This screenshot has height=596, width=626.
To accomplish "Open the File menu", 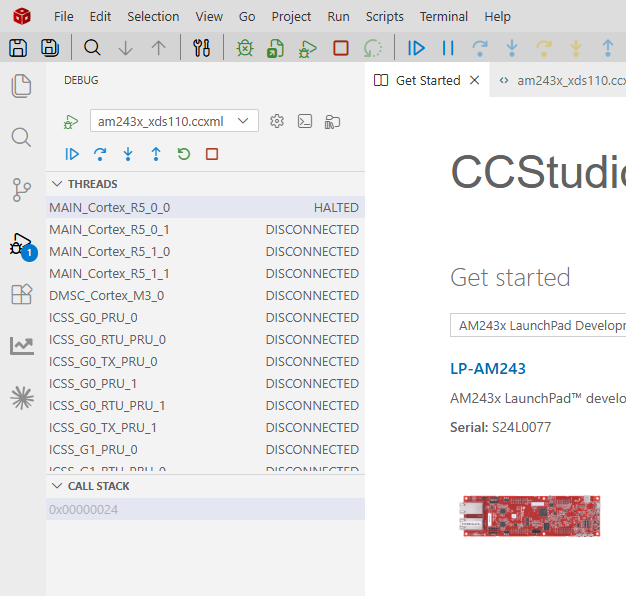I will [x=64, y=16].
